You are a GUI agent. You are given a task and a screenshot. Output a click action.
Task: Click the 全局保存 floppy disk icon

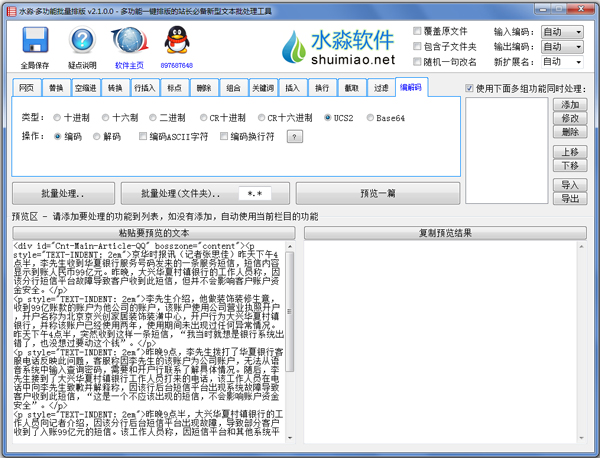coord(36,43)
